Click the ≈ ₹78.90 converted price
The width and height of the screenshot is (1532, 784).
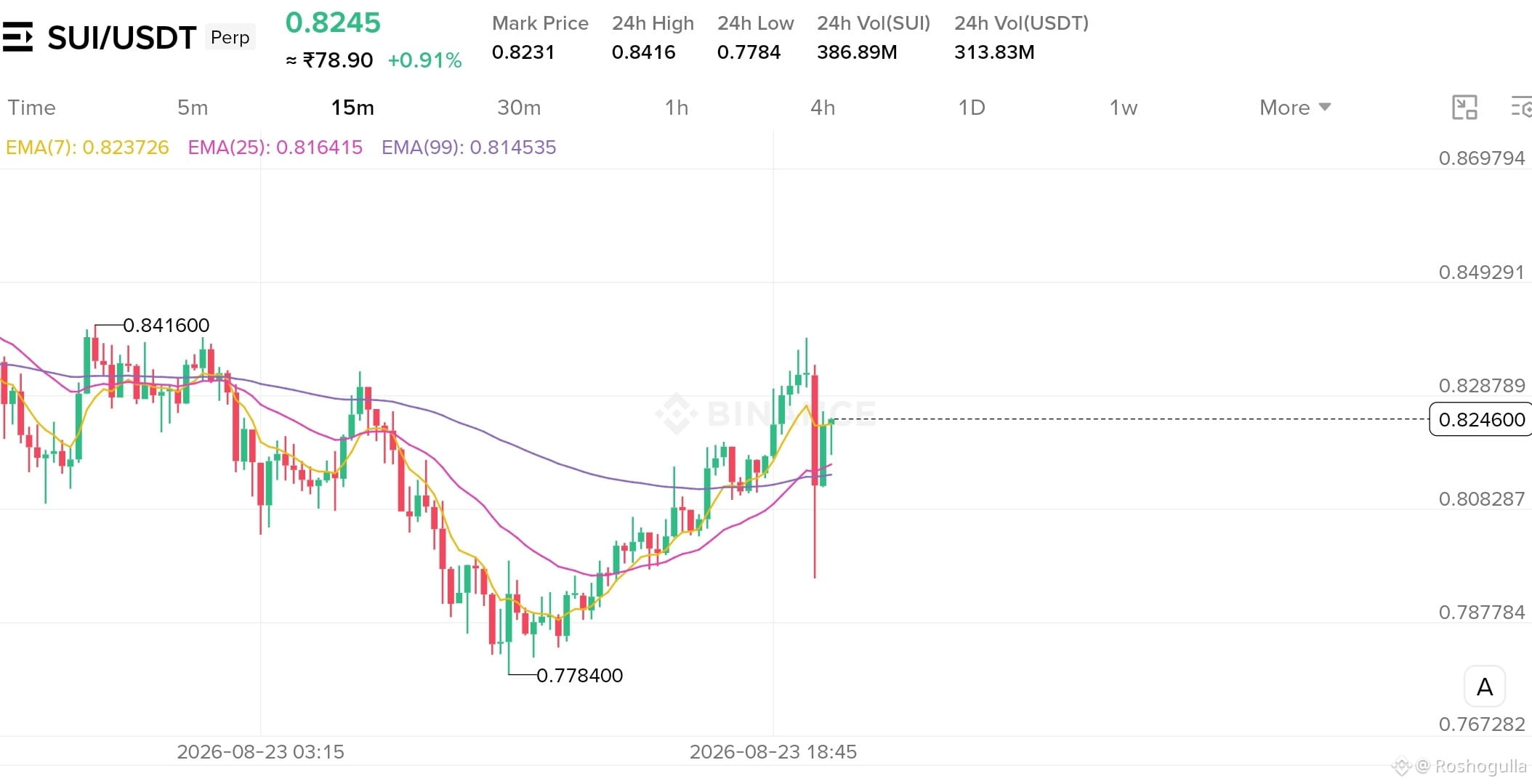329,60
